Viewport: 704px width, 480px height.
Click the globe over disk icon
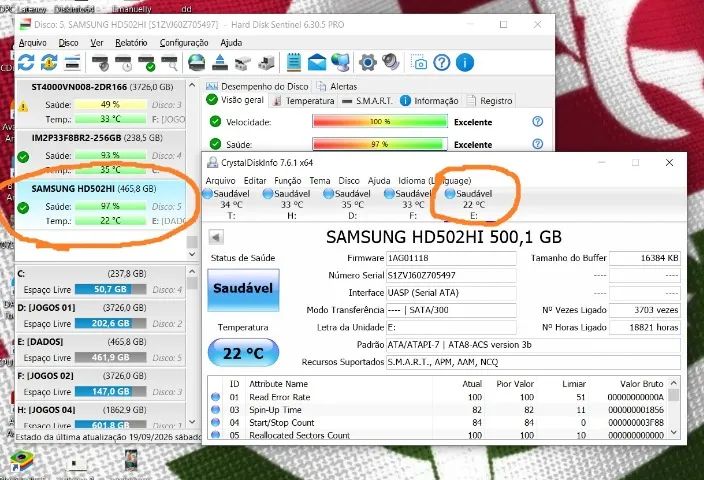tap(196, 62)
